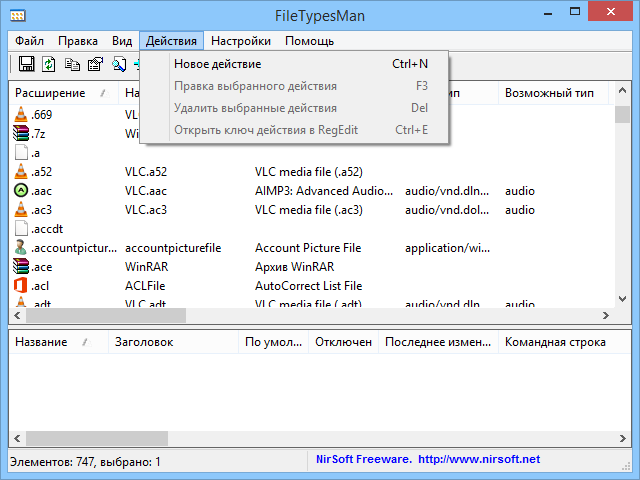This screenshot has width=640, height=480.
Task: Click the Office icon for .acl
Action: (21, 285)
